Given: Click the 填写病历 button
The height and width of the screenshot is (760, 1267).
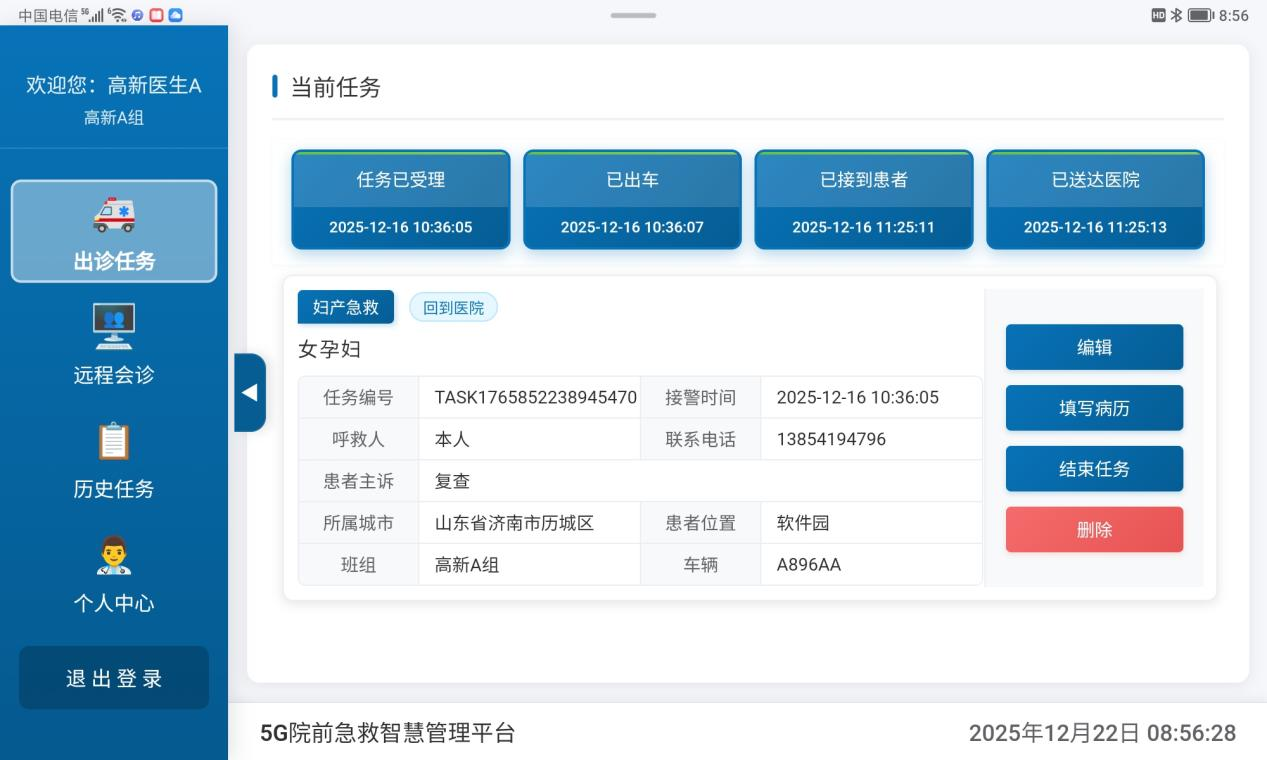Looking at the screenshot, I should tap(1094, 408).
